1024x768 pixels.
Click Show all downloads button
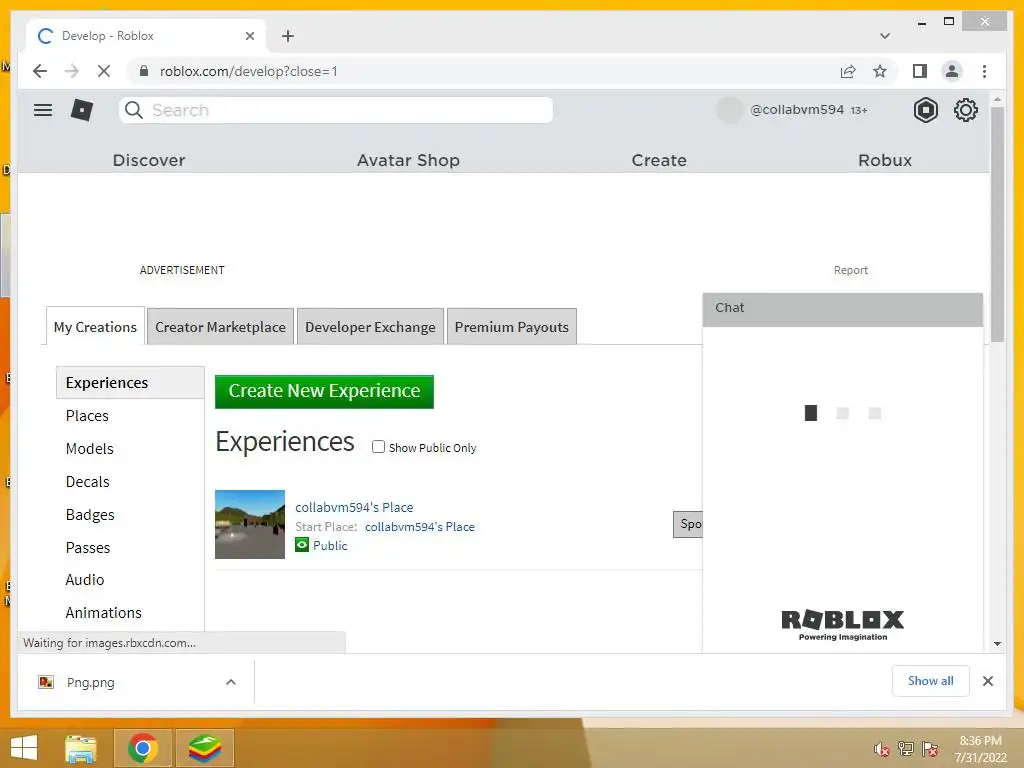tap(930, 681)
